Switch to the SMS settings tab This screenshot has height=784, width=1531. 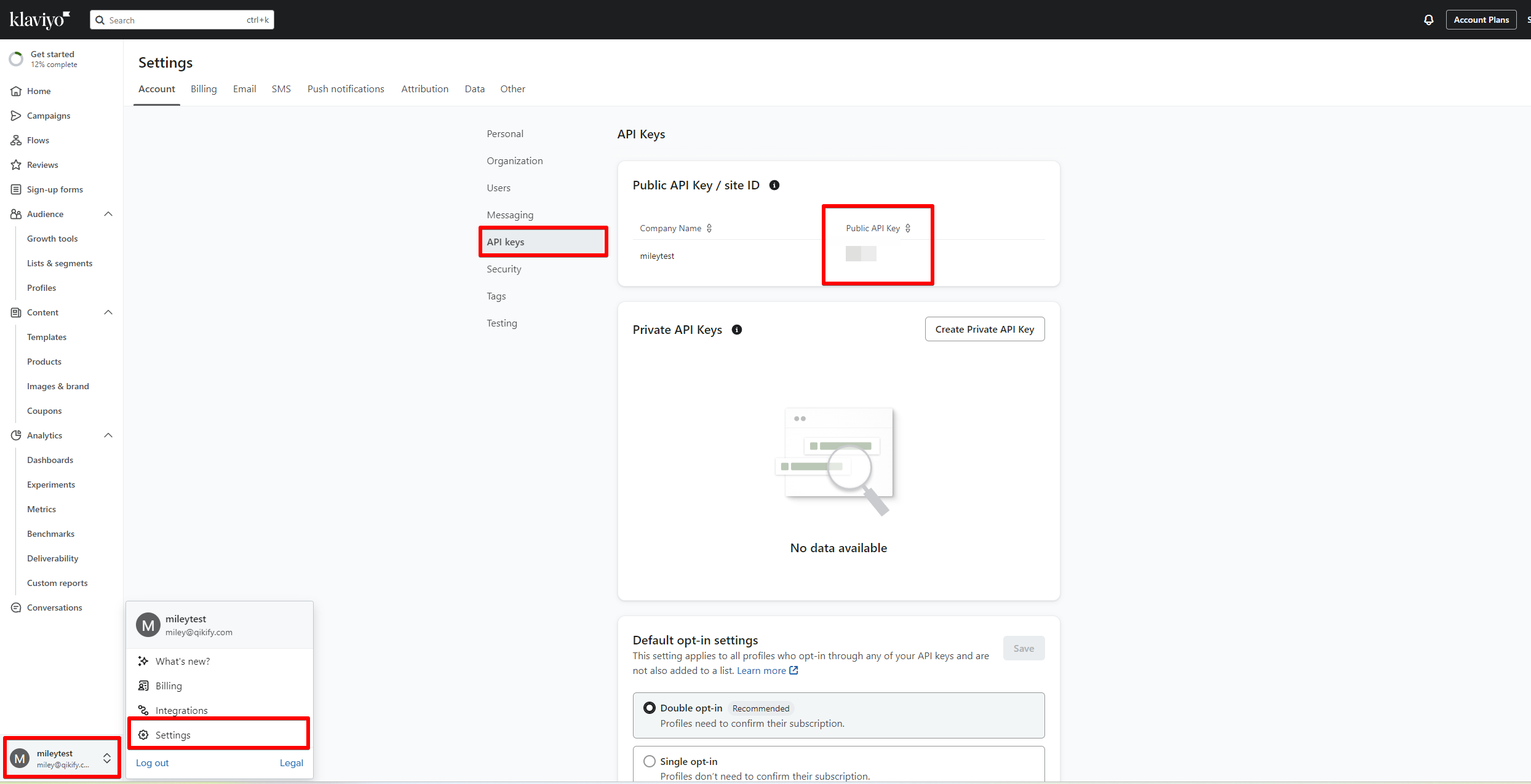[x=281, y=89]
